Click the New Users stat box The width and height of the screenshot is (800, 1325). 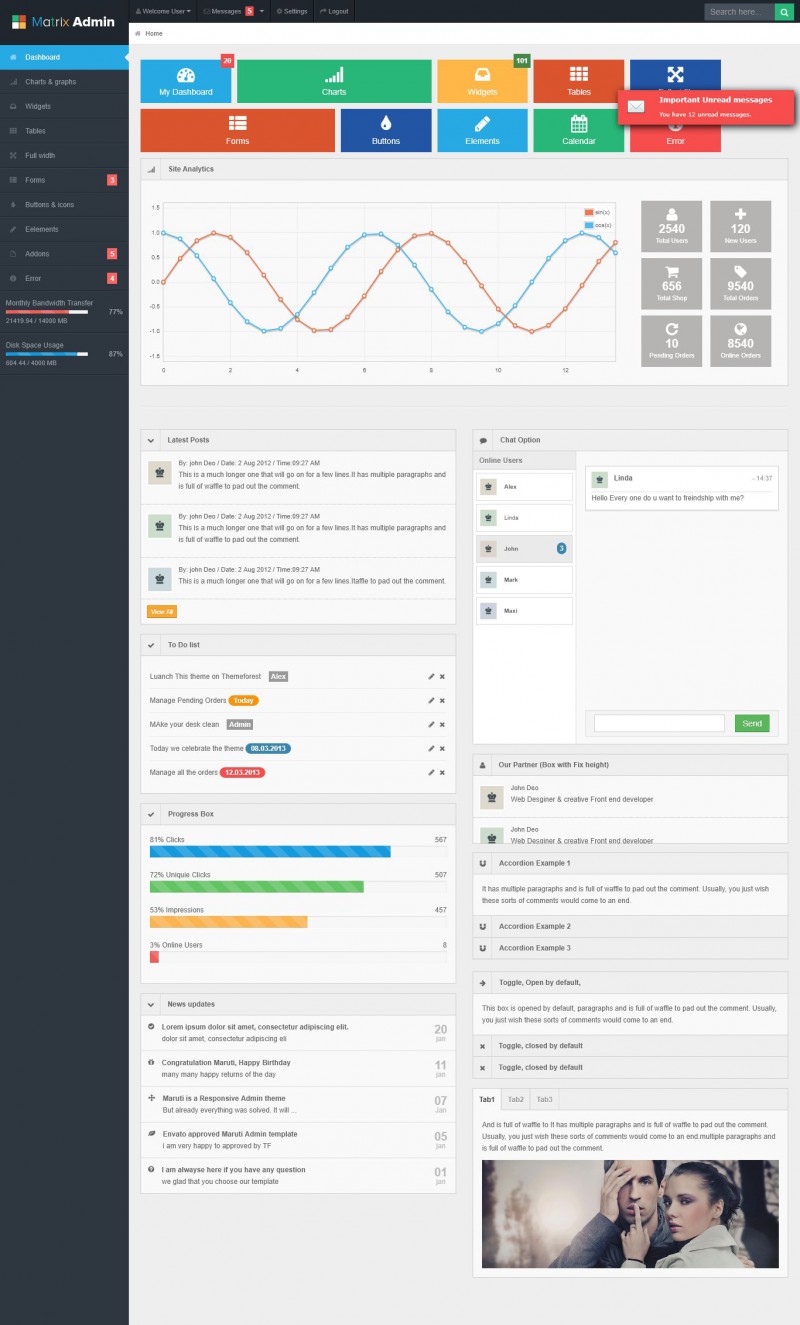point(740,226)
